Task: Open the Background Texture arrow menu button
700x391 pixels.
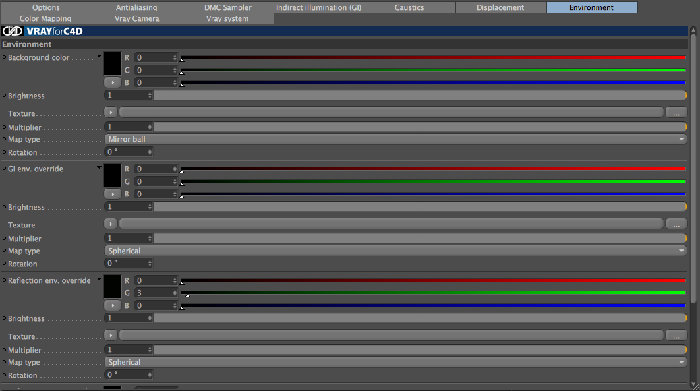Action: 110,112
